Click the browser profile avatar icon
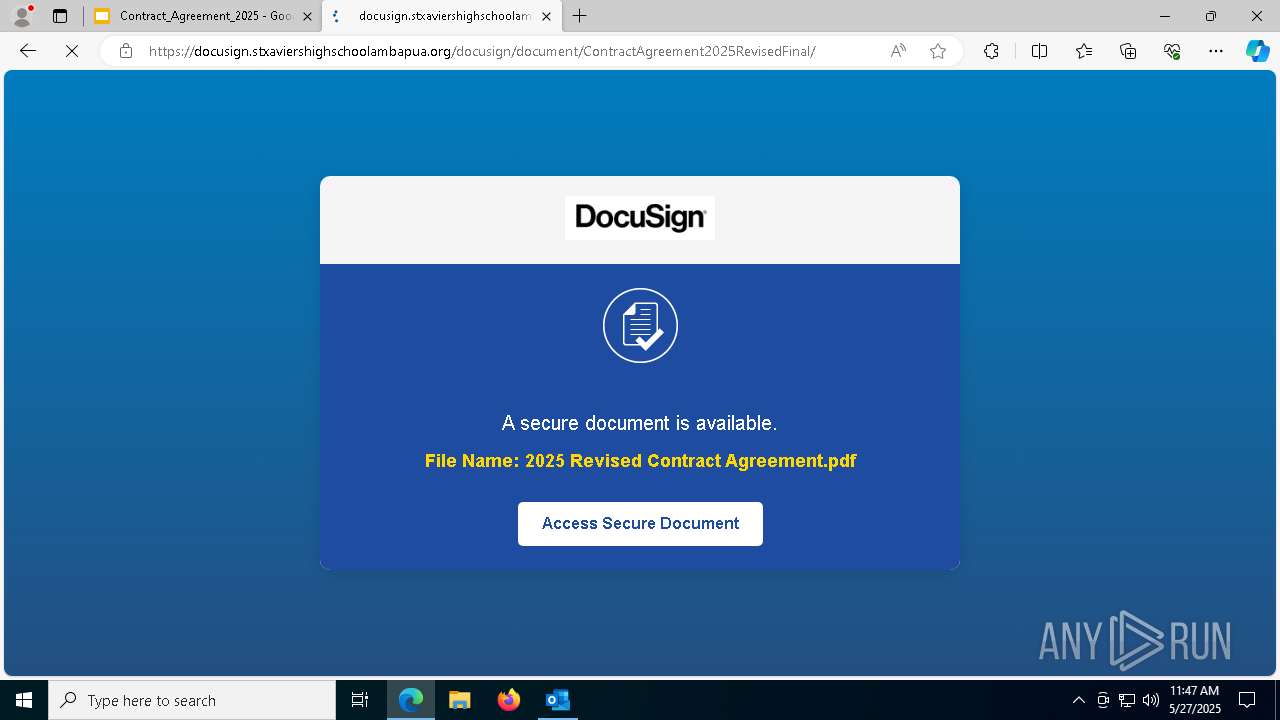The height and width of the screenshot is (720, 1280). click(x=22, y=16)
